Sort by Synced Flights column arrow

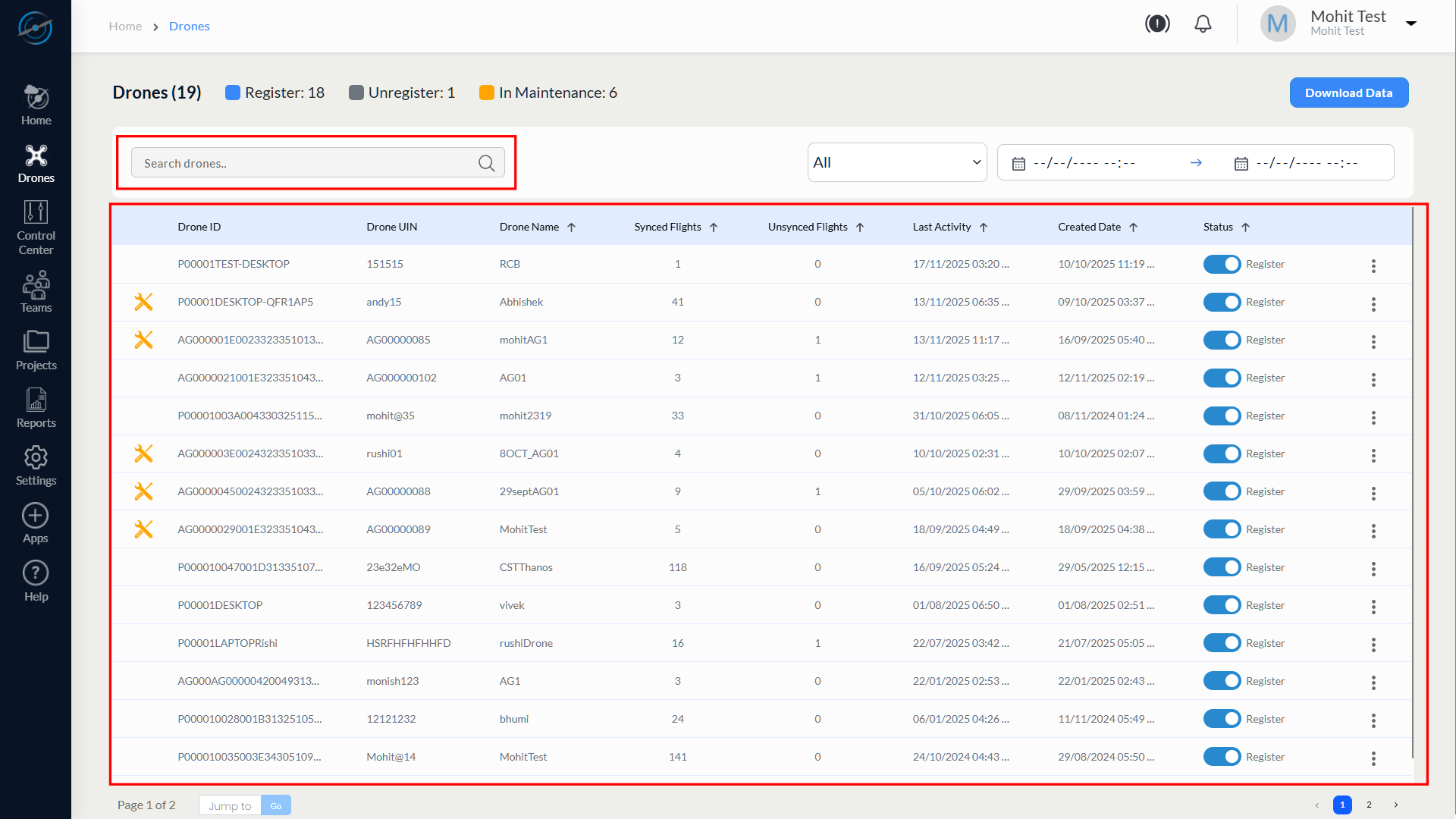(x=714, y=227)
